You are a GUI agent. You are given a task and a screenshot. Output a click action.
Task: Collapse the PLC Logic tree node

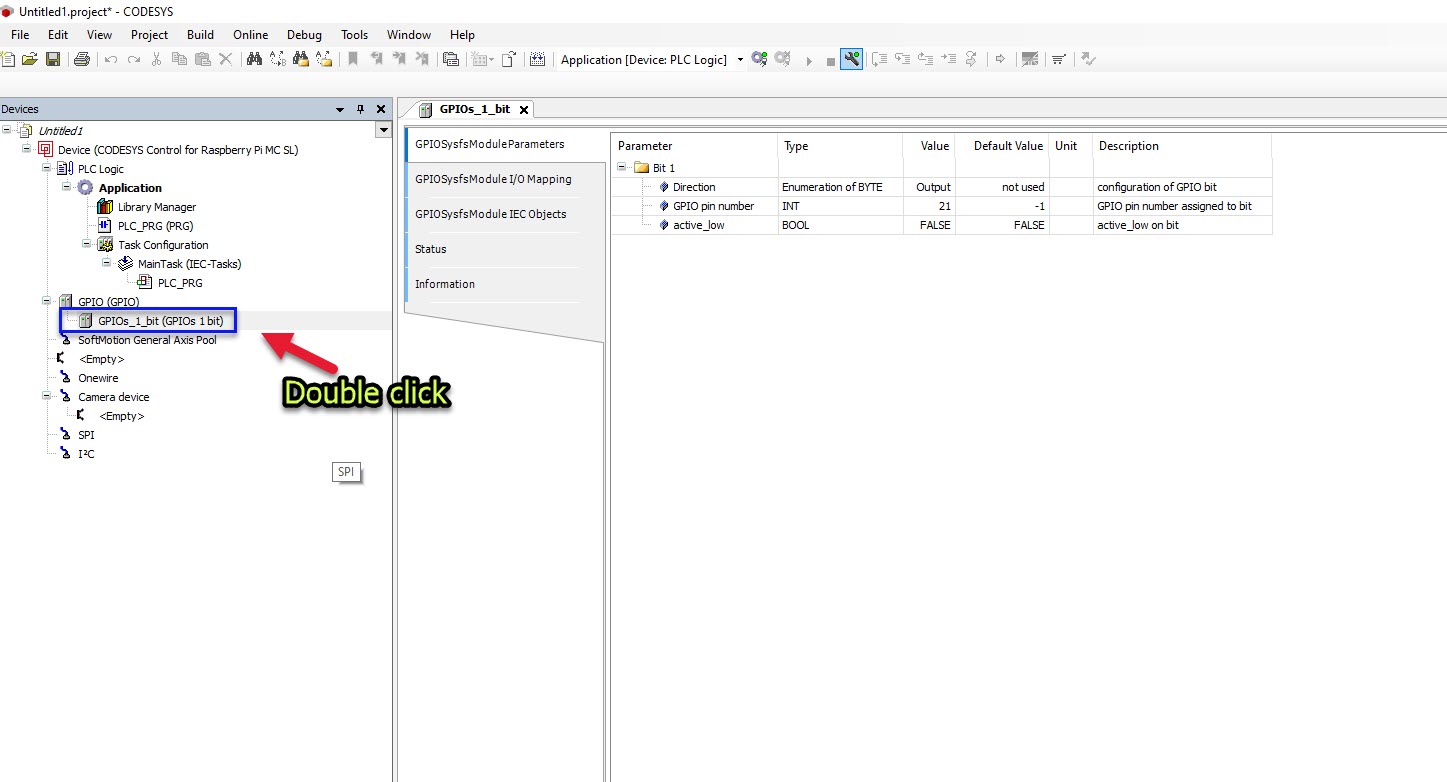point(47,169)
